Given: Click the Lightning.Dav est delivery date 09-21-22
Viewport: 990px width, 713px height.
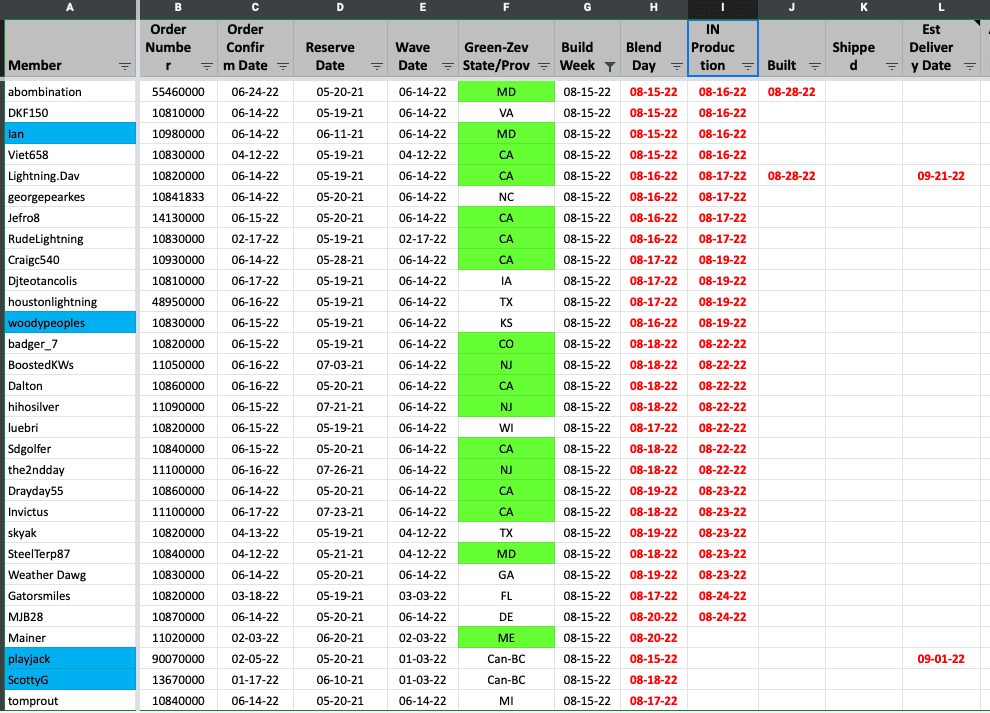Looking at the screenshot, I should coord(940,176).
